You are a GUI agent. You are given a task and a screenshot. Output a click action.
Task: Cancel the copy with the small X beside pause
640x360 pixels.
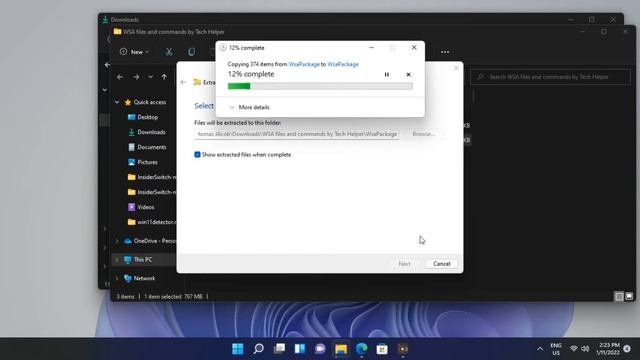coord(408,75)
